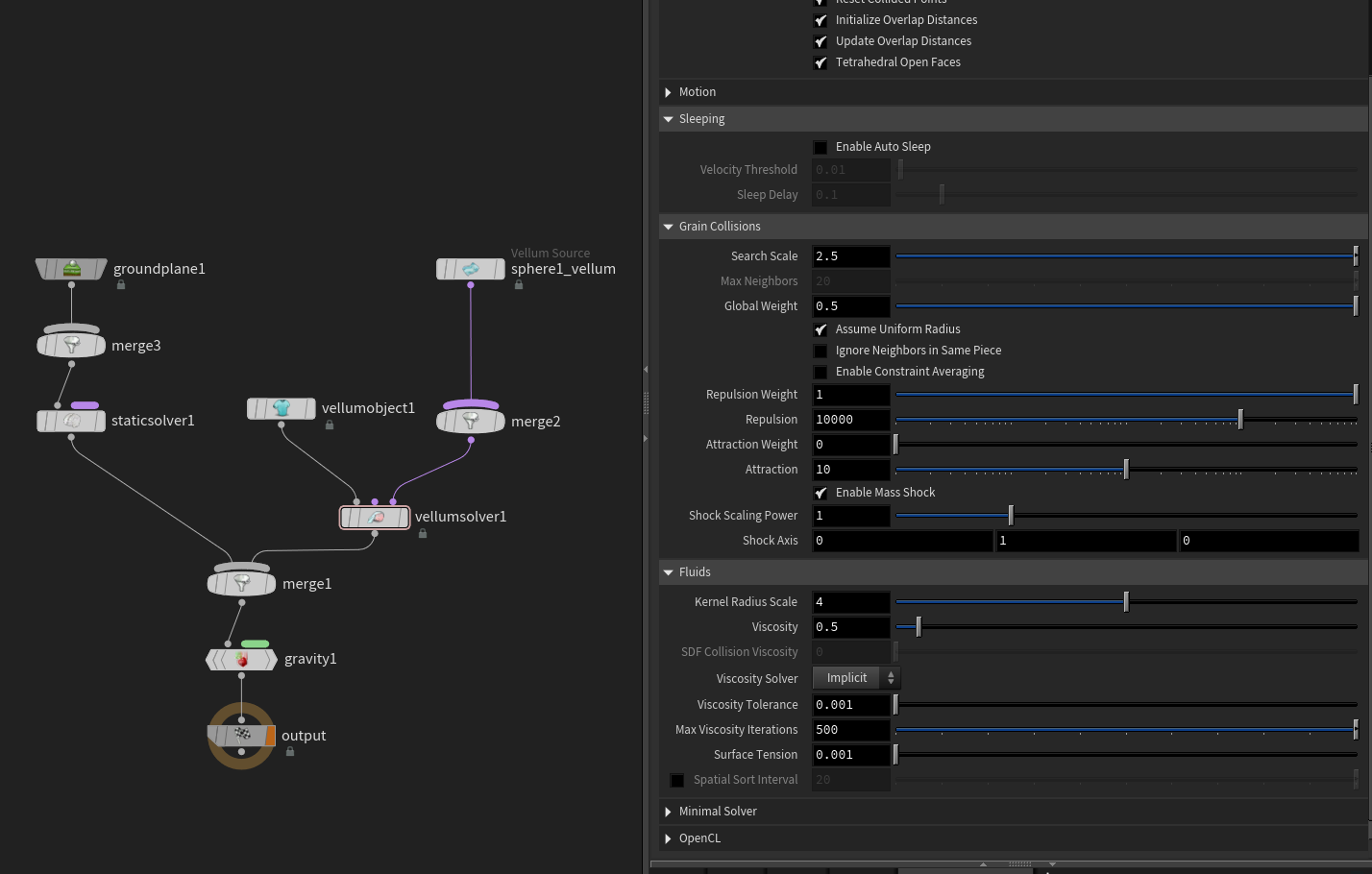
Task: Click the Kernel Radius Scale field
Action: [851, 602]
